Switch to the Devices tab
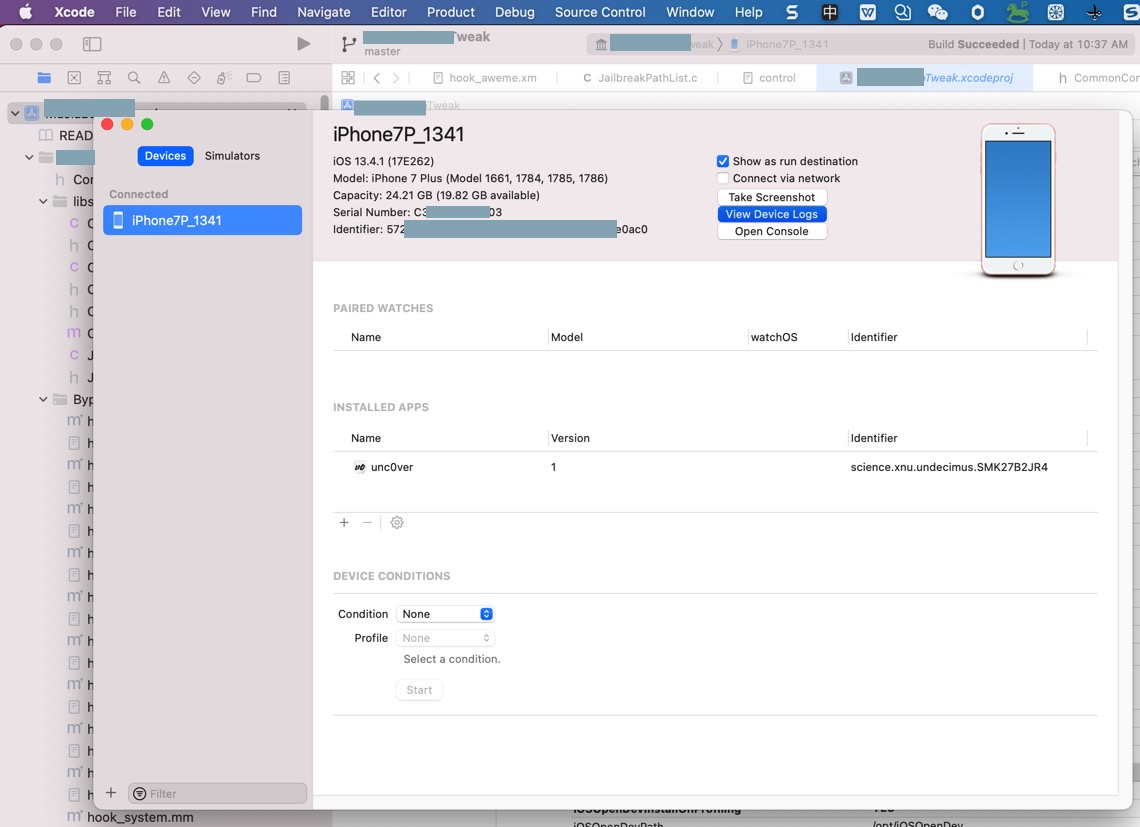Screen dimensions: 1140x827 165,156
